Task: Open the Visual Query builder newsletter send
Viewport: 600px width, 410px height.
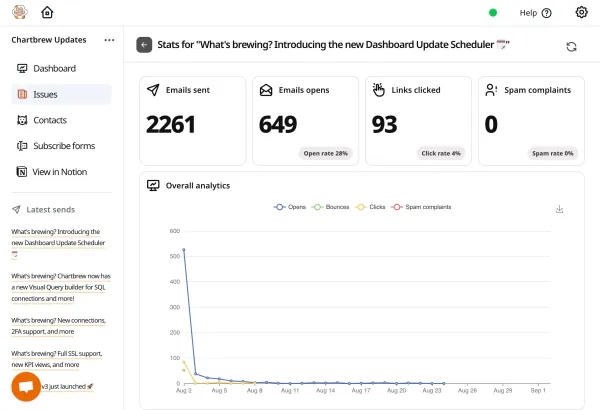Action: coord(61,287)
